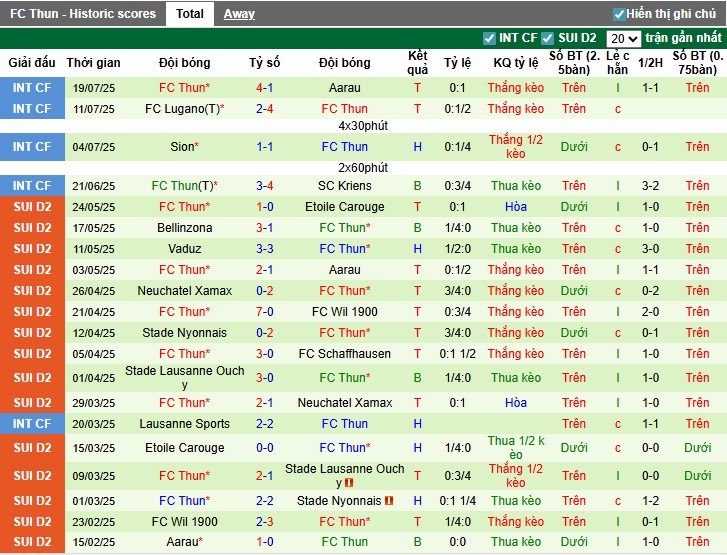Viewport: 727px width, 555px height.
Task: Select FC Wil 1900 away team on 21/04/25
Action: pyautogui.click(x=344, y=312)
